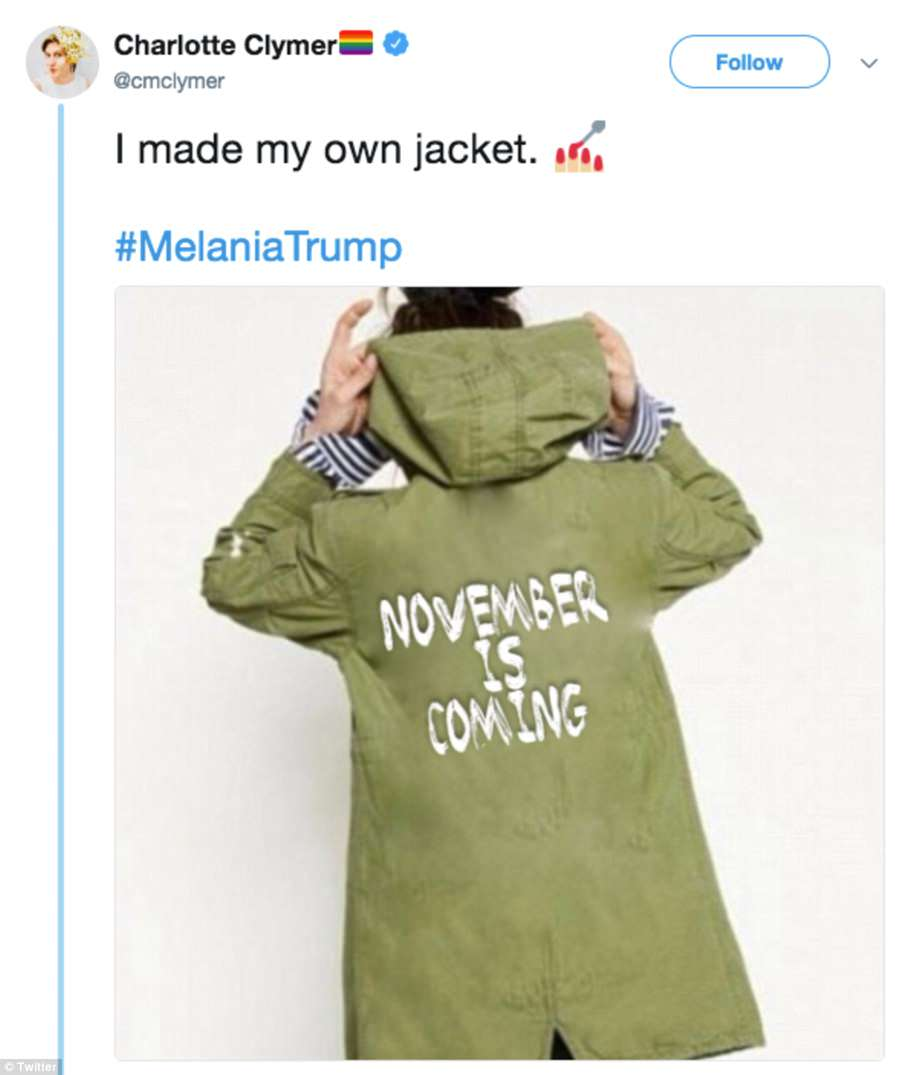Image resolution: width=914 pixels, height=1075 pixels.
Task: Click the blue verified badge
Action: click(395, 44)
